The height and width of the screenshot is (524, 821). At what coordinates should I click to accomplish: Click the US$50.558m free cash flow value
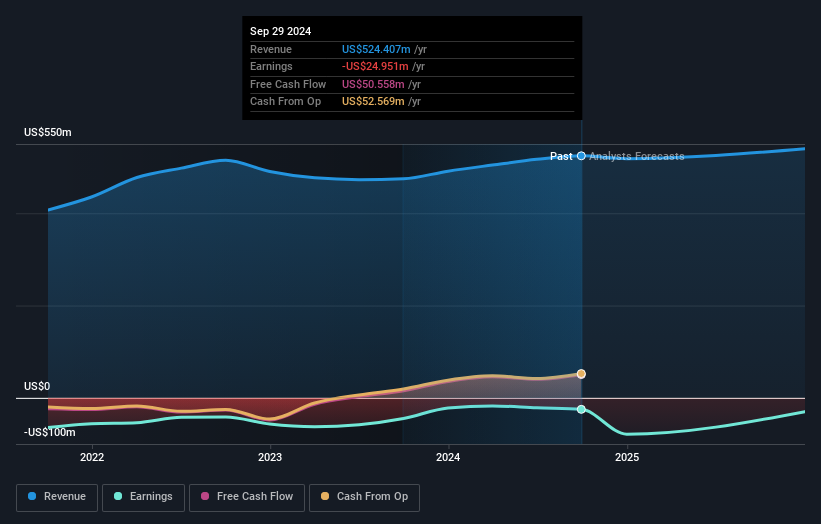(x=373, y=84)
